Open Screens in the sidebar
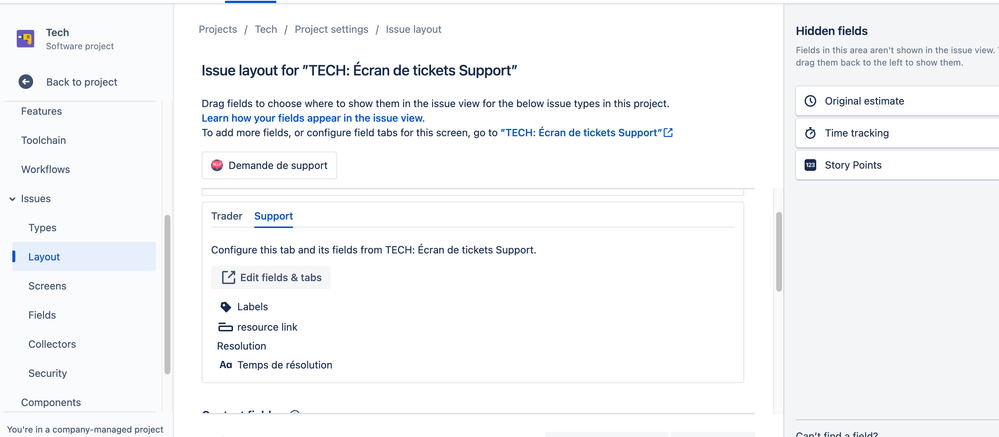Image resolution: width=999 pixels, height=437 pixels. pyautogui.click(x=47, y=286)
